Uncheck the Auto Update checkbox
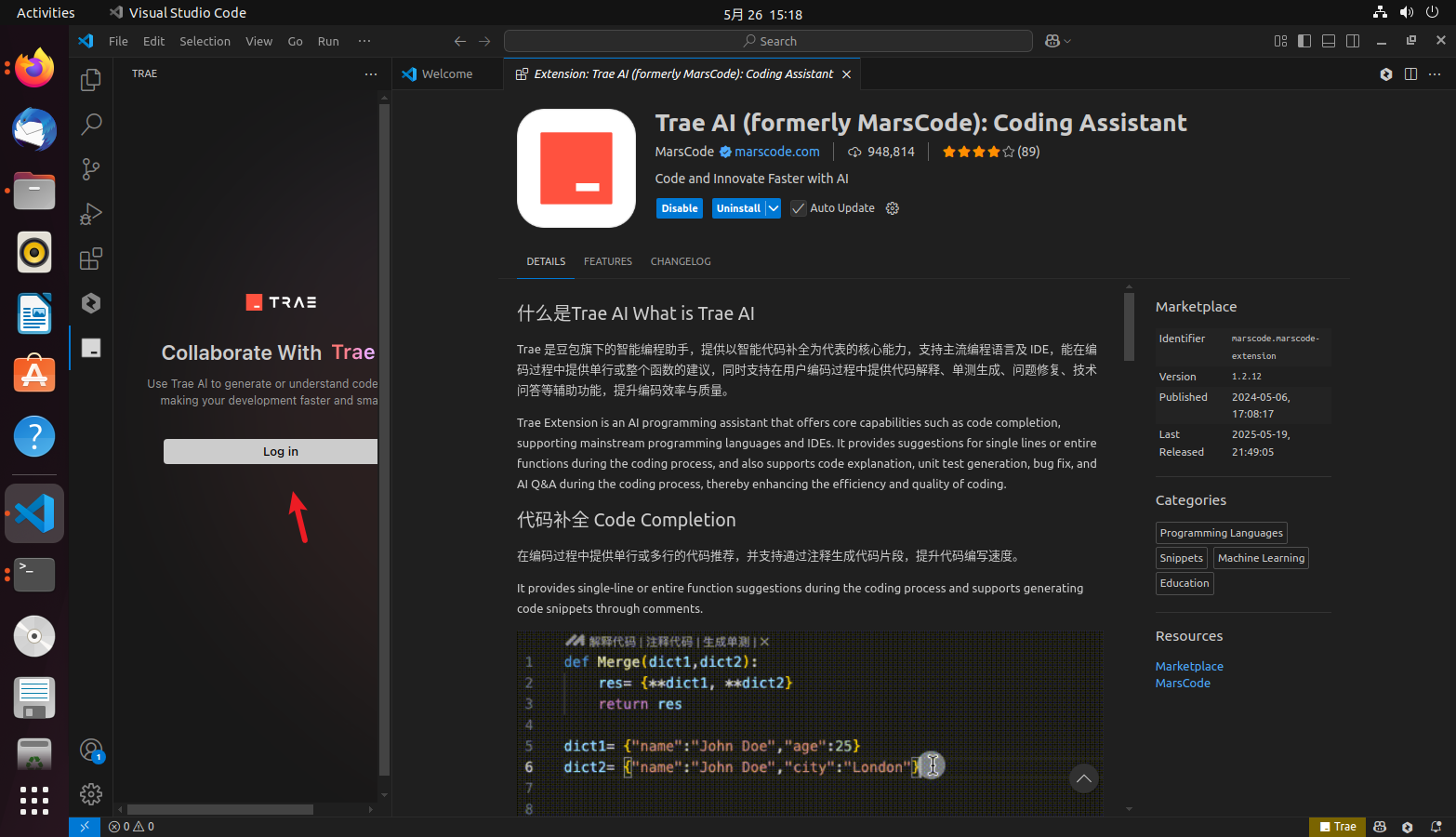 click(x=798, y=207)
